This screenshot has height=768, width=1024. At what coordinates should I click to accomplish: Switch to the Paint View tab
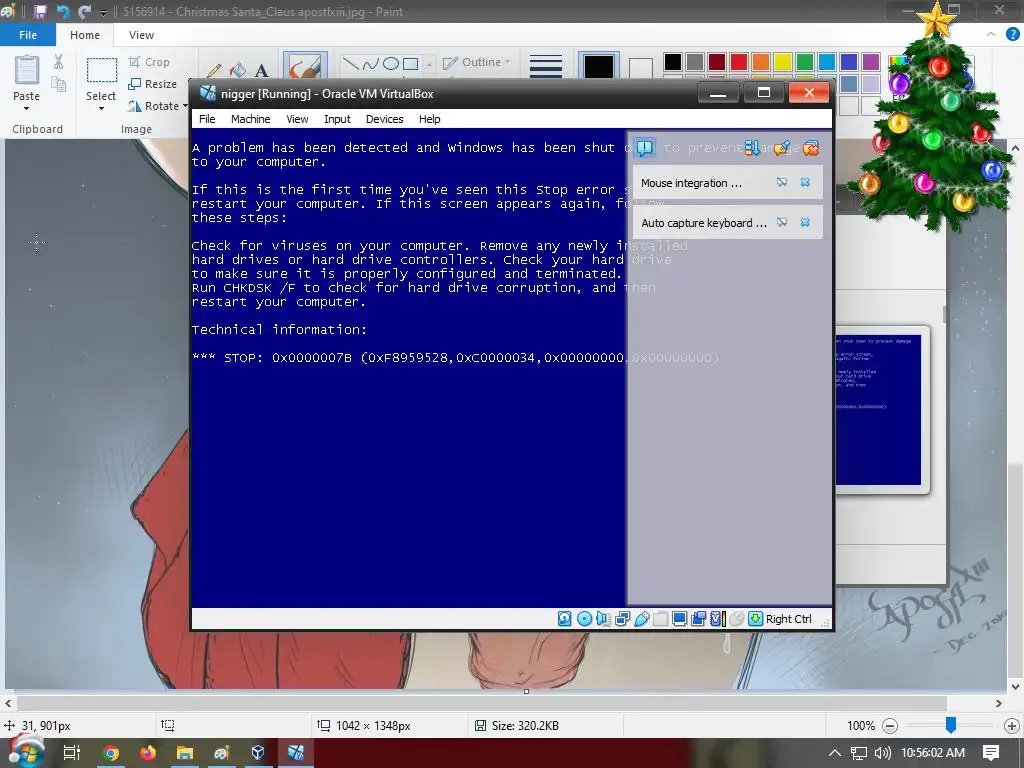(141, 35)
